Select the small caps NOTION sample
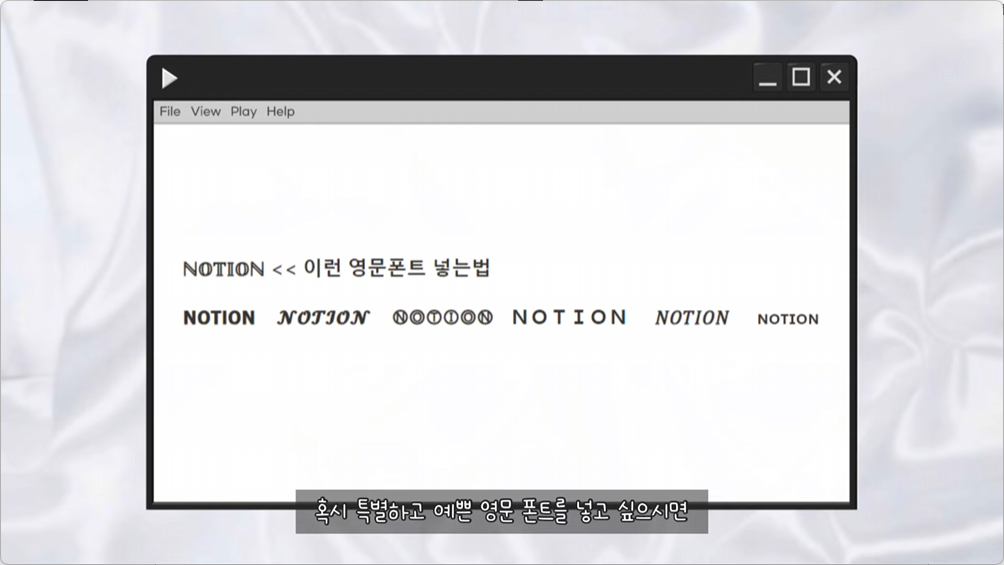The image size is (1004, 565). point(788,319)
